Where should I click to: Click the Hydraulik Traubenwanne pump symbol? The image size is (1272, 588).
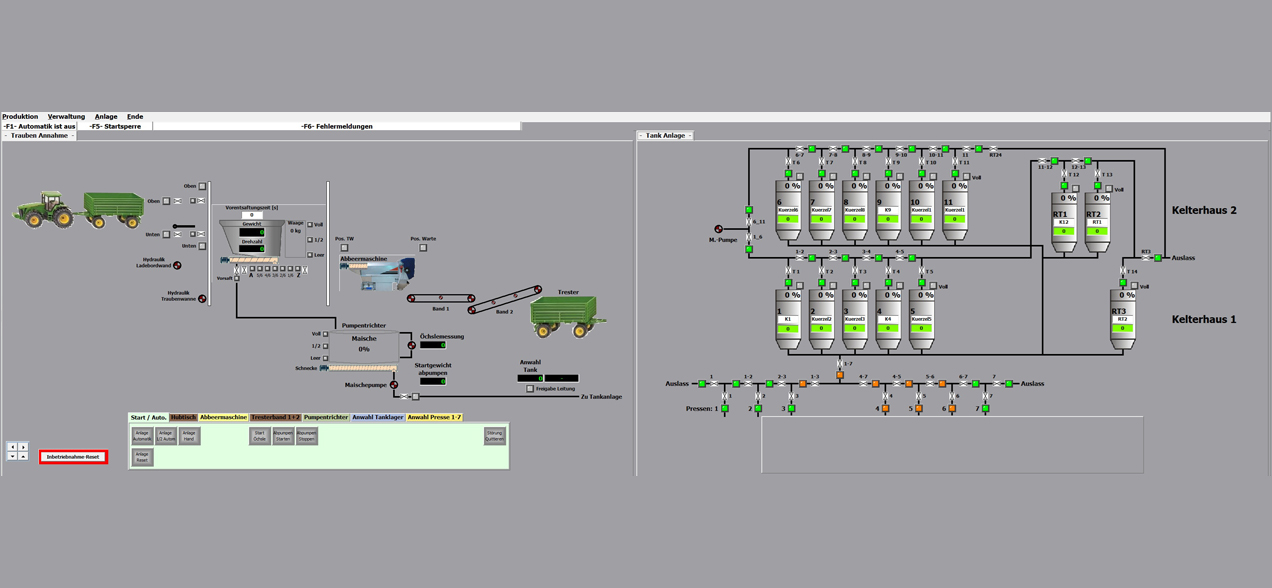[x=201, y=298]
